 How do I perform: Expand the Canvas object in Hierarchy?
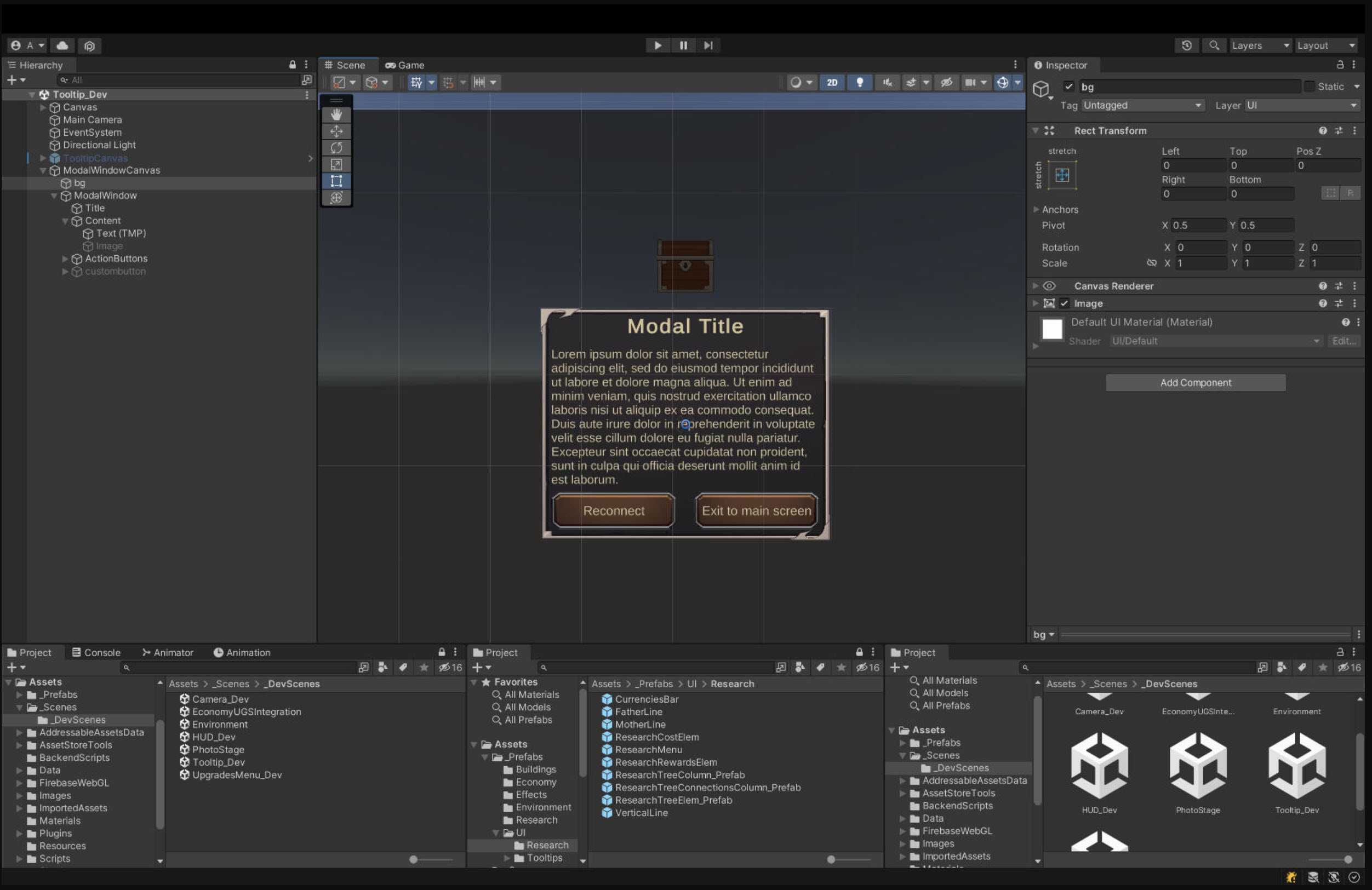43,108
